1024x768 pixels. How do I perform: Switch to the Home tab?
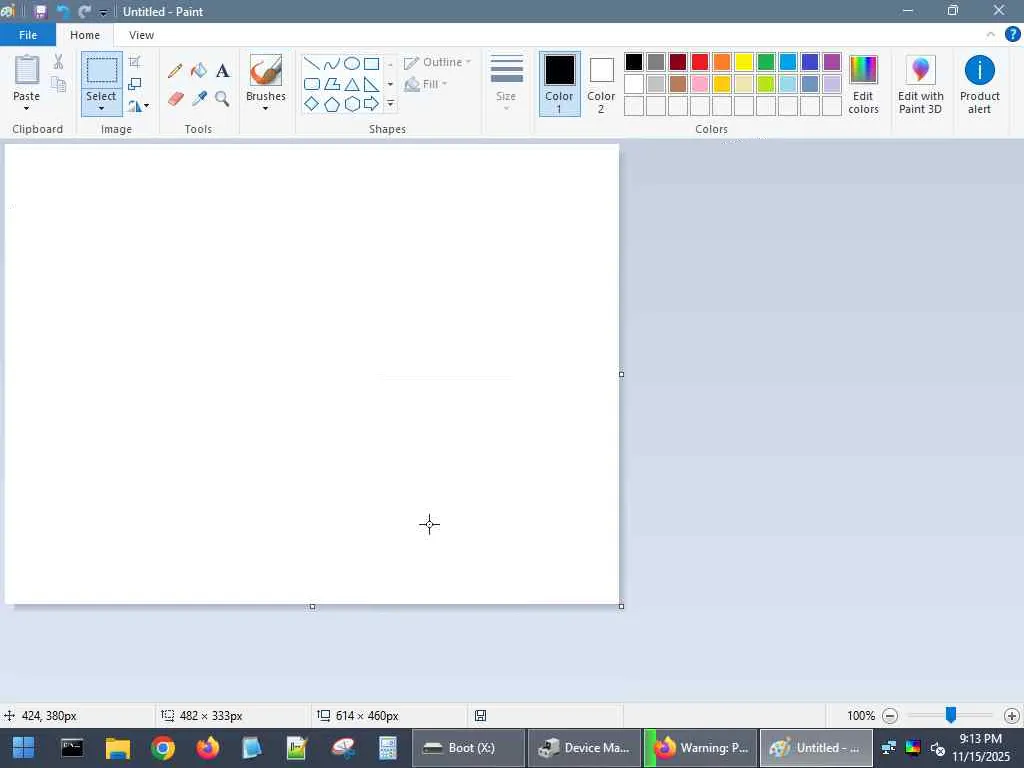coord(85,35)
